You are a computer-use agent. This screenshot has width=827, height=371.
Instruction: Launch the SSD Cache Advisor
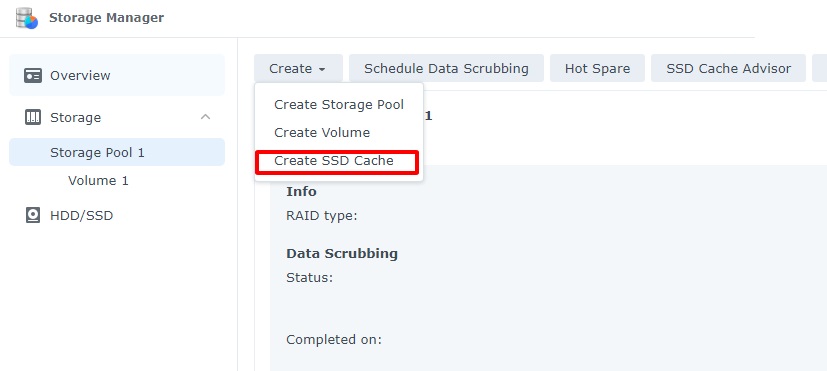tap(728, 69)
